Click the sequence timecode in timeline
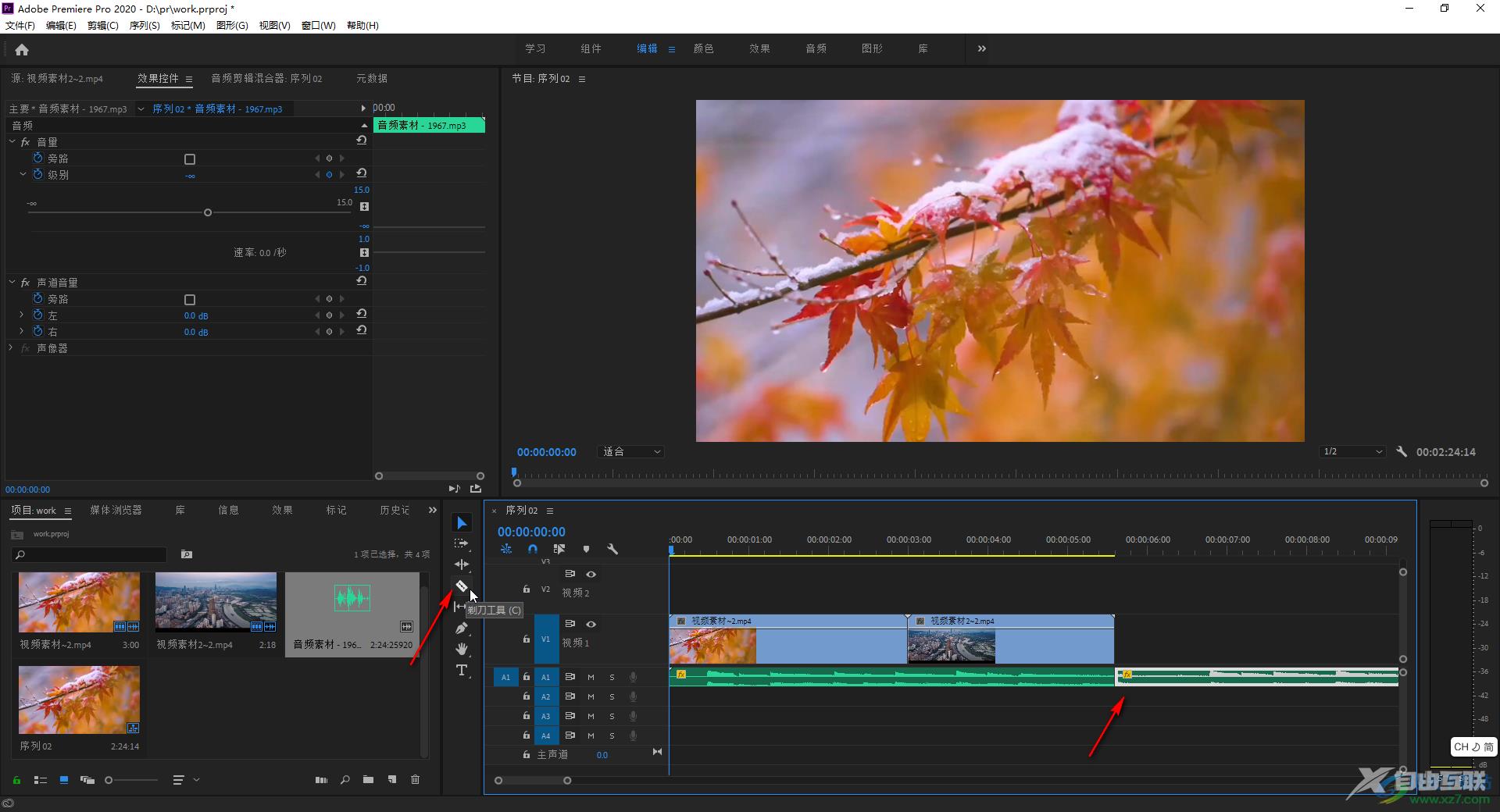This screenshot has width=1500, height=812. (531, 532)
